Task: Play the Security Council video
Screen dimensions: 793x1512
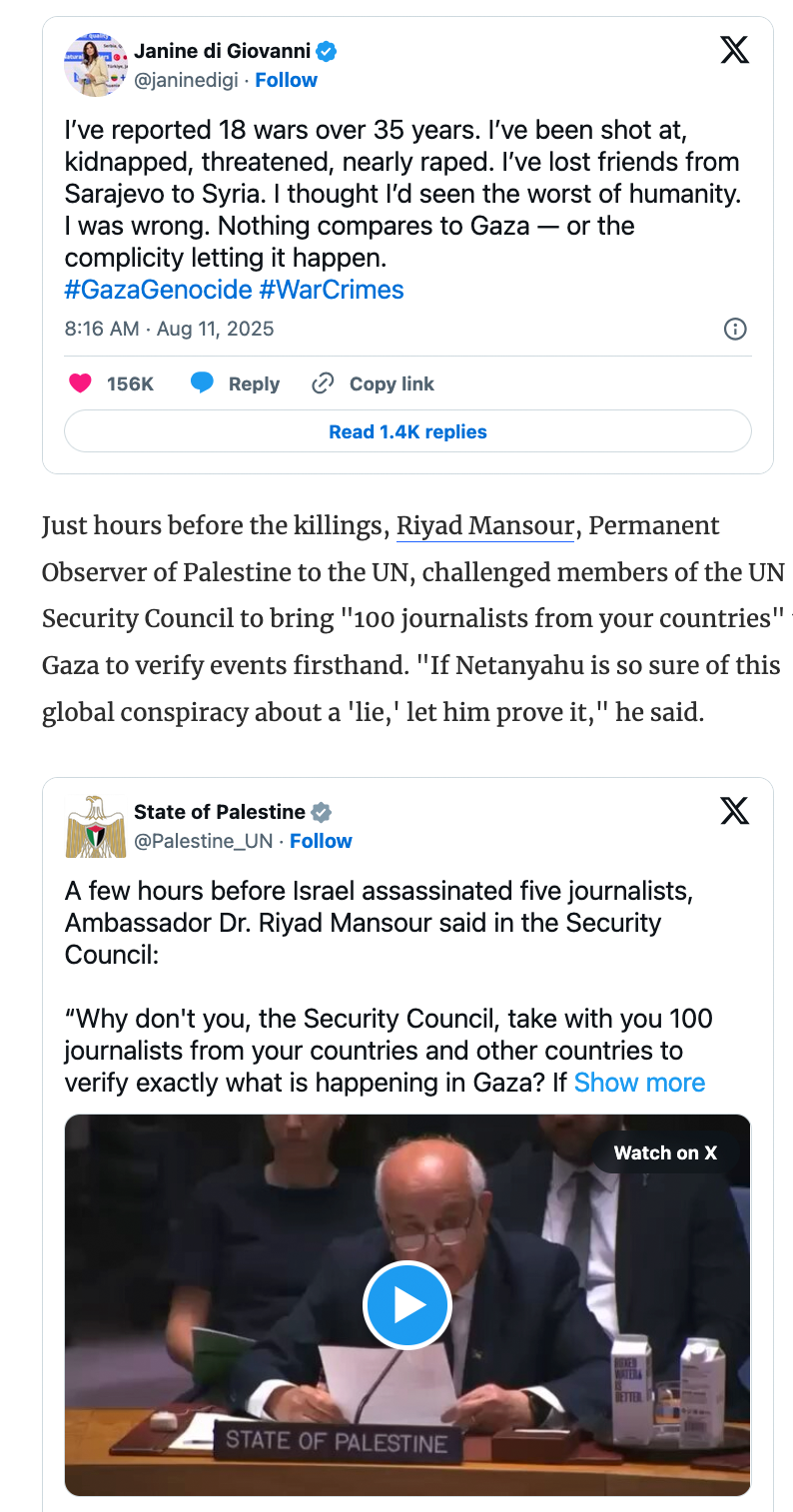Action: [407, 1305]
